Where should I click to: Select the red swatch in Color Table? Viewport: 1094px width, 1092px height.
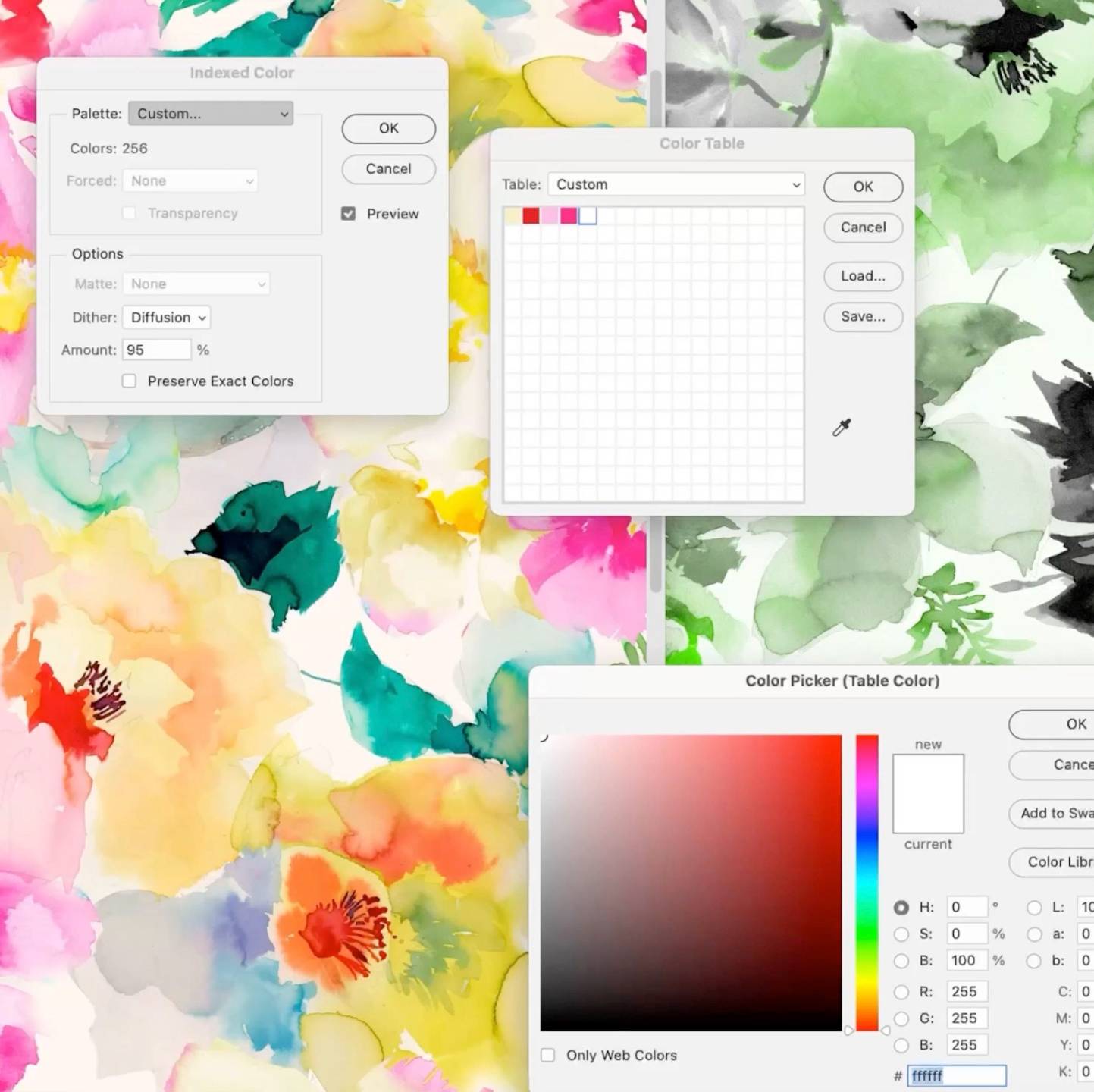pyautogui.click(x=531, y=216)
